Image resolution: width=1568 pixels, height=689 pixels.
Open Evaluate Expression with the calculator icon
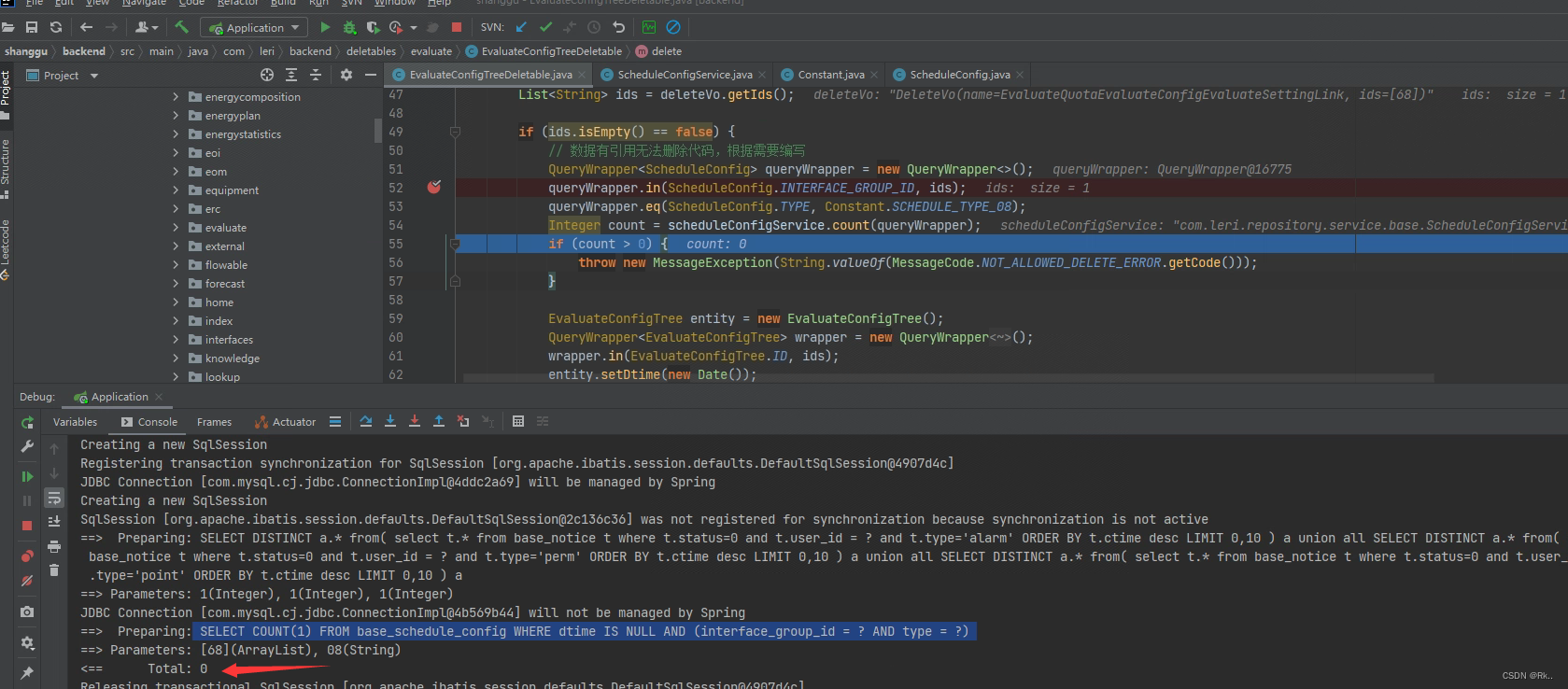(x=518, y=421)
